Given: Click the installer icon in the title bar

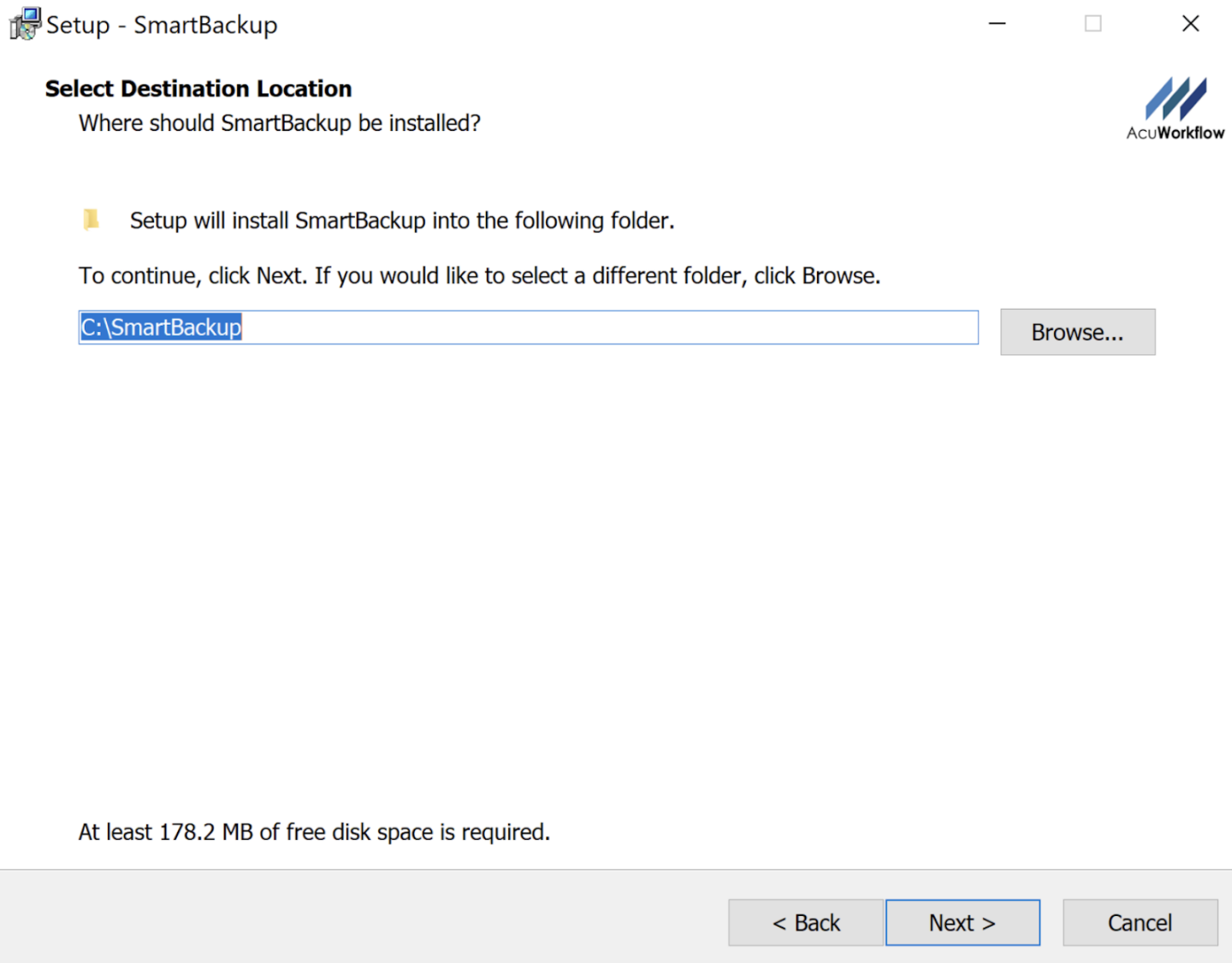Looking at the screenshot, I should (23, 23).
